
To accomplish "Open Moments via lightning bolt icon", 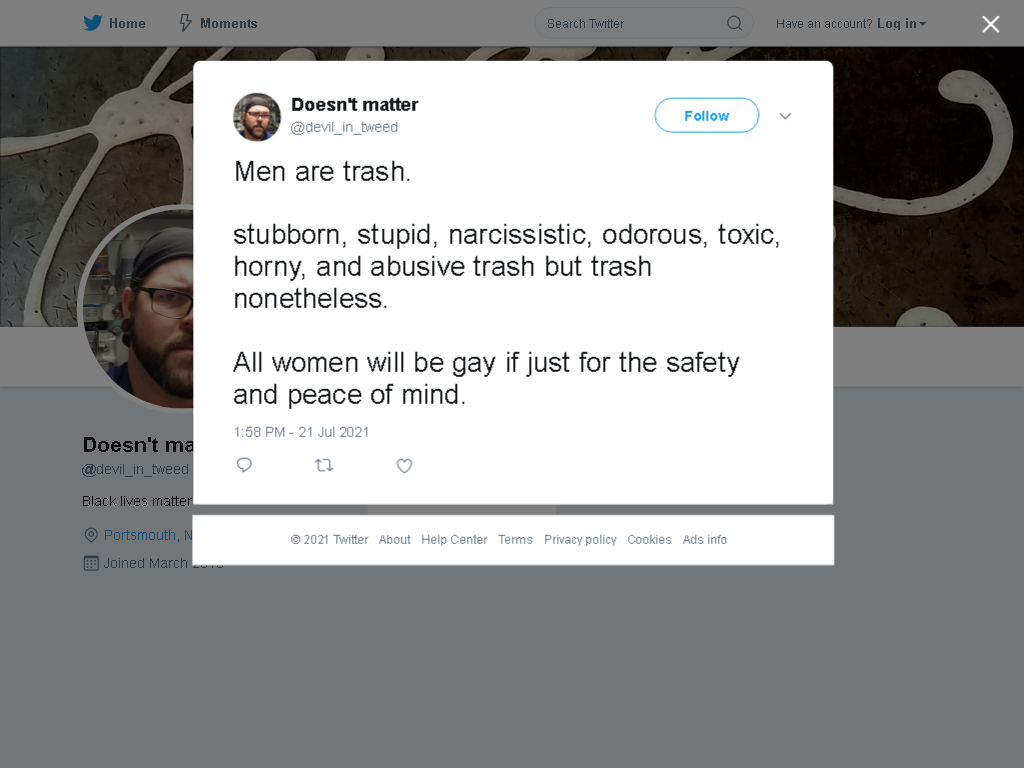I will 185,23.
